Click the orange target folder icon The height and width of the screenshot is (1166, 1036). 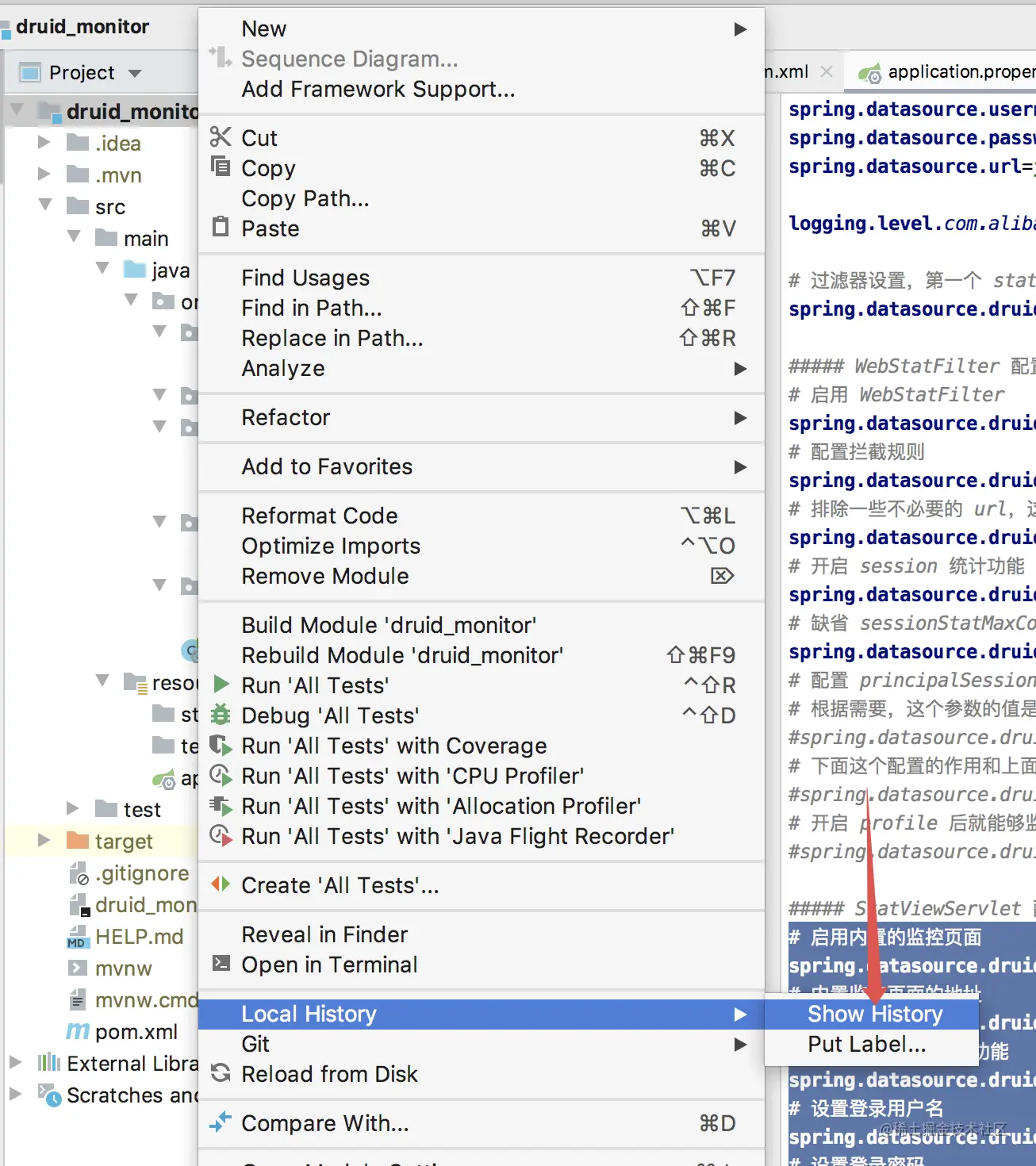[x=78, y=840]
